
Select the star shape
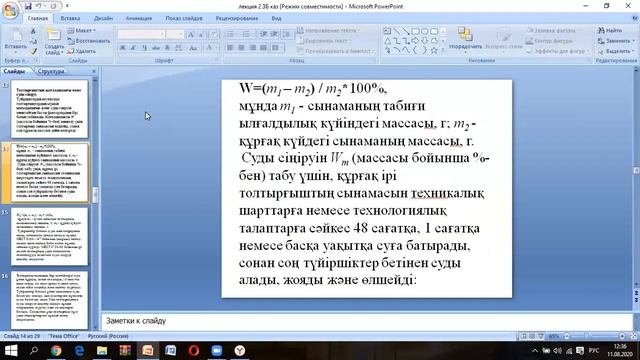click(434, 51)
